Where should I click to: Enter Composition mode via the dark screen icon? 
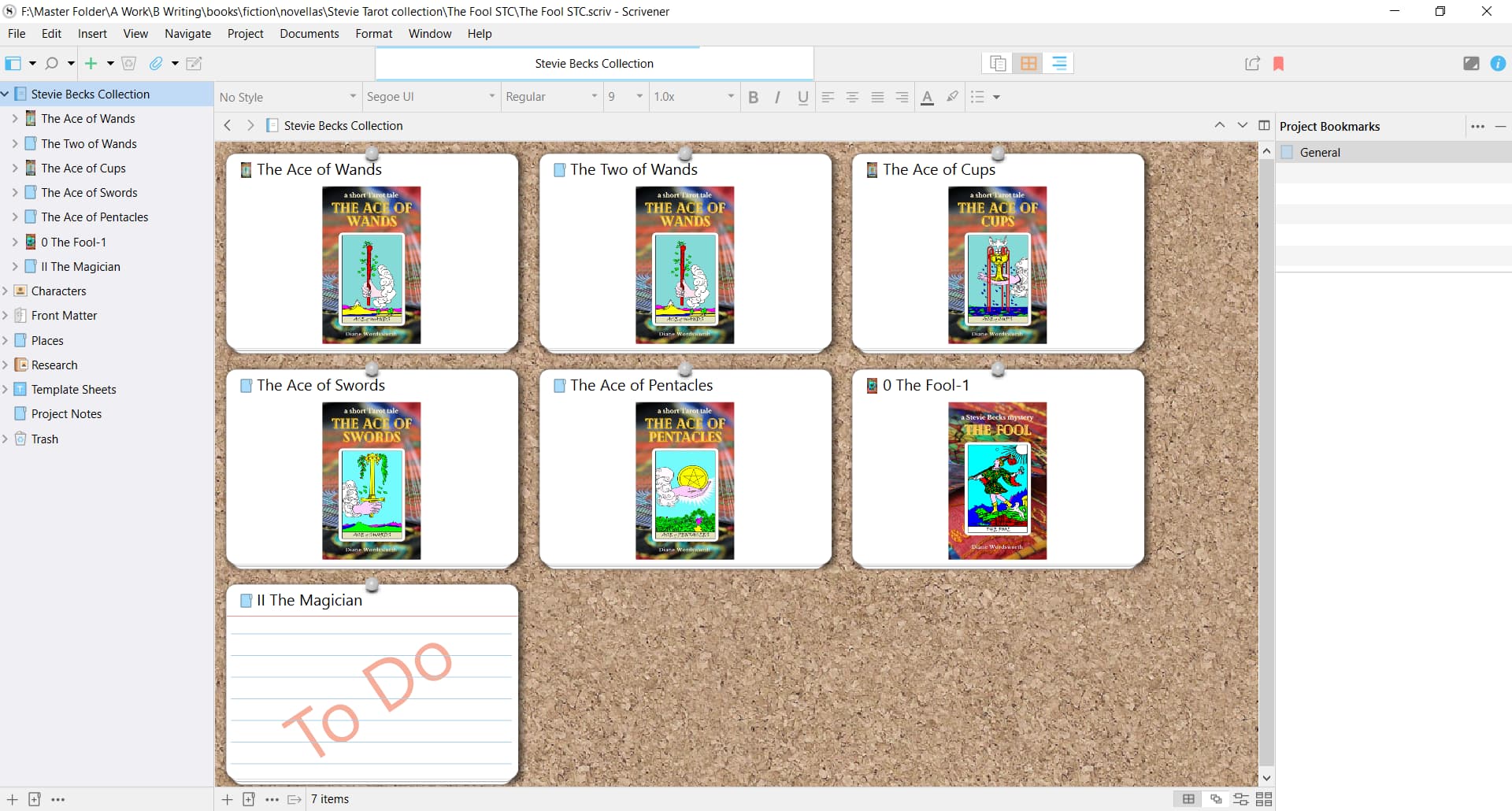(1471, 64)
